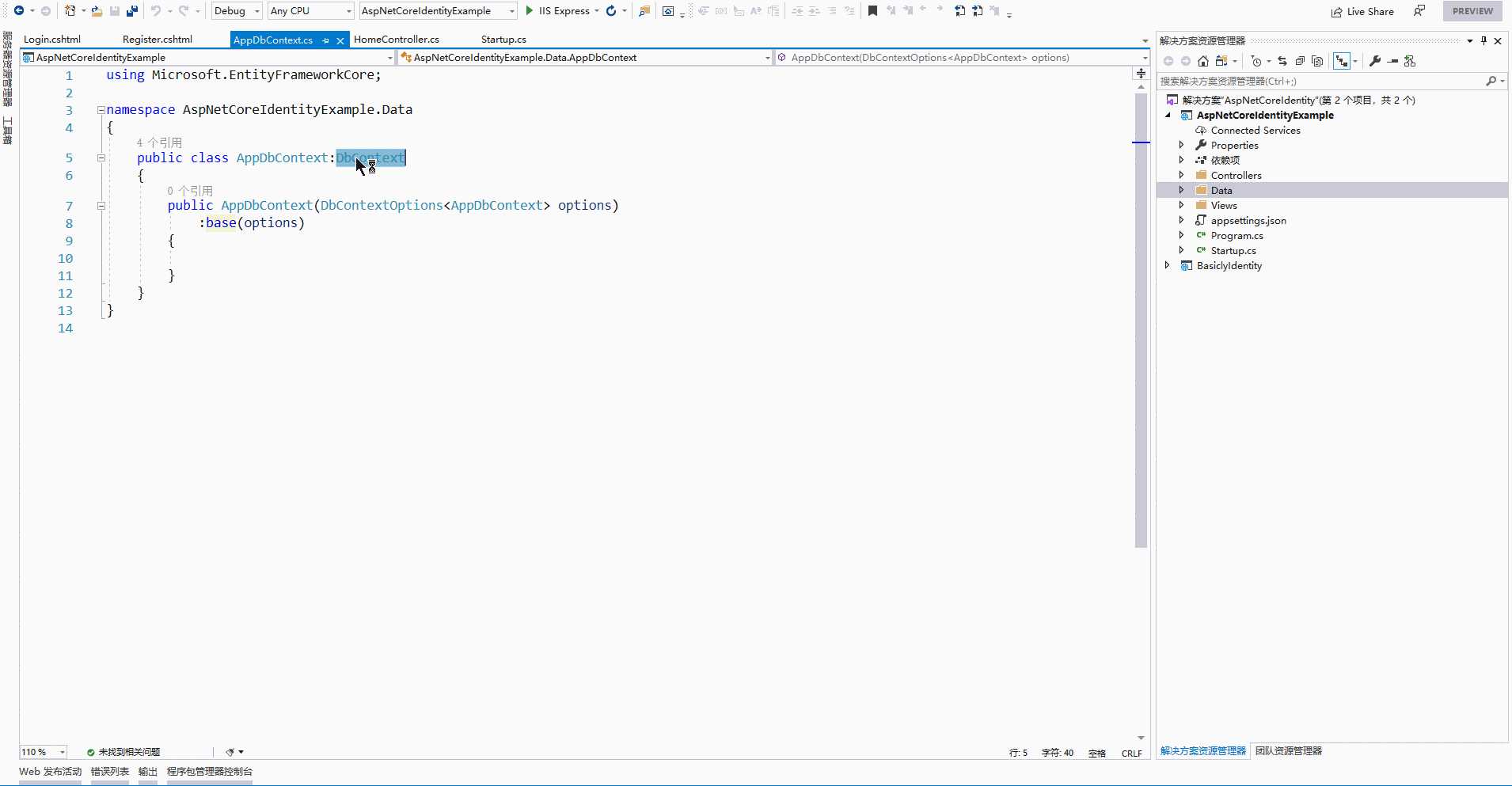The height and width of the screenshot is (786, 1512).
Task: Open the Debug configuration dropdown
Action: [237, 11]
